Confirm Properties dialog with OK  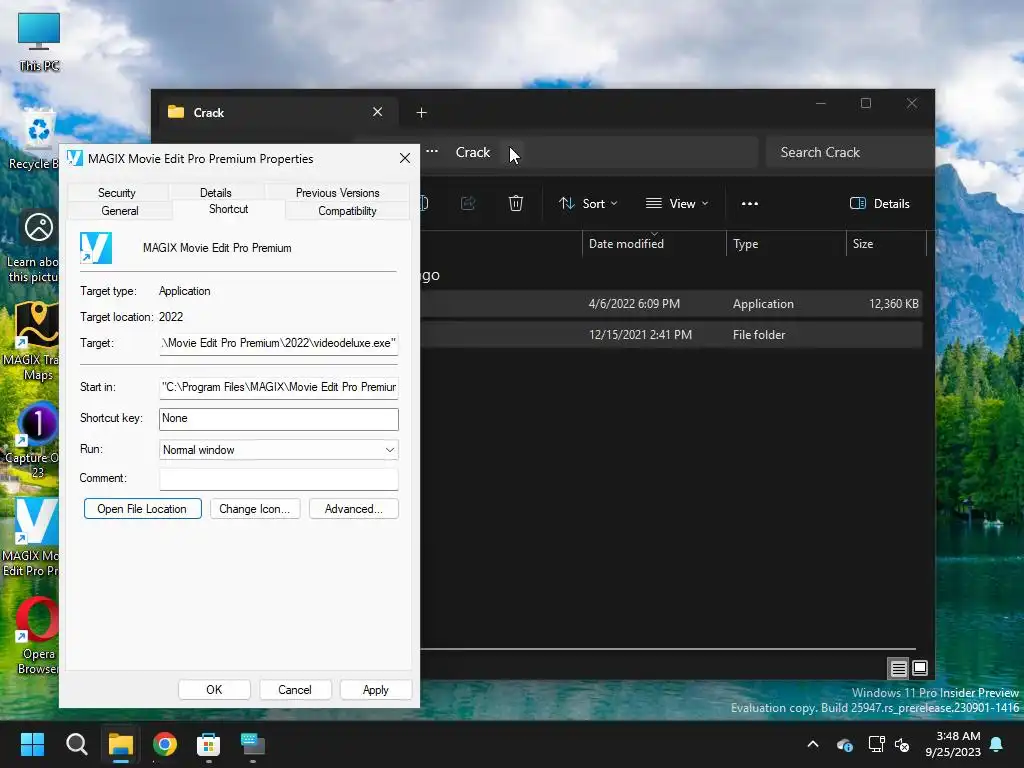(x=214, y=690)
